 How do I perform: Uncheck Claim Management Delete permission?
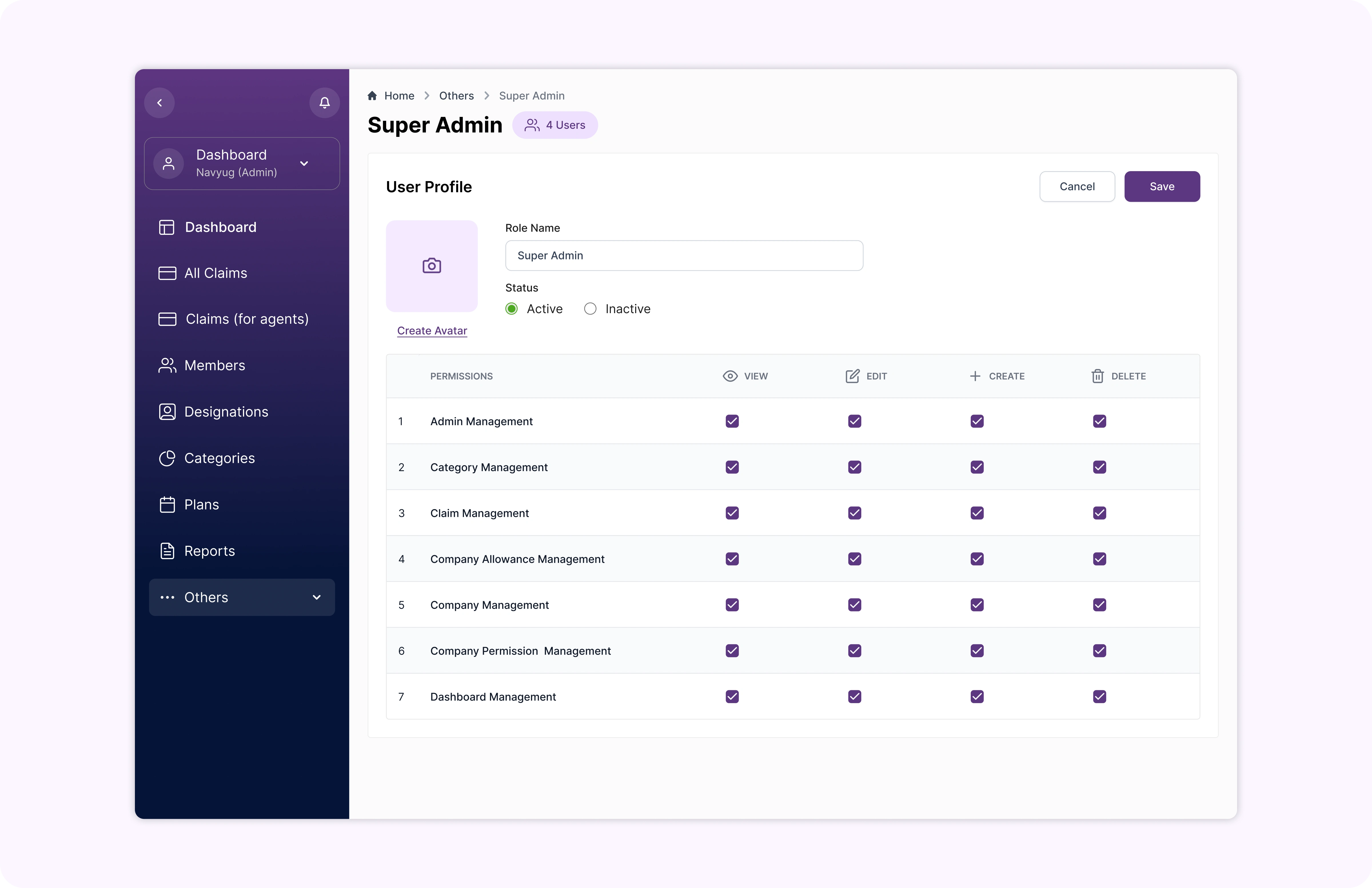point(1099,513)
